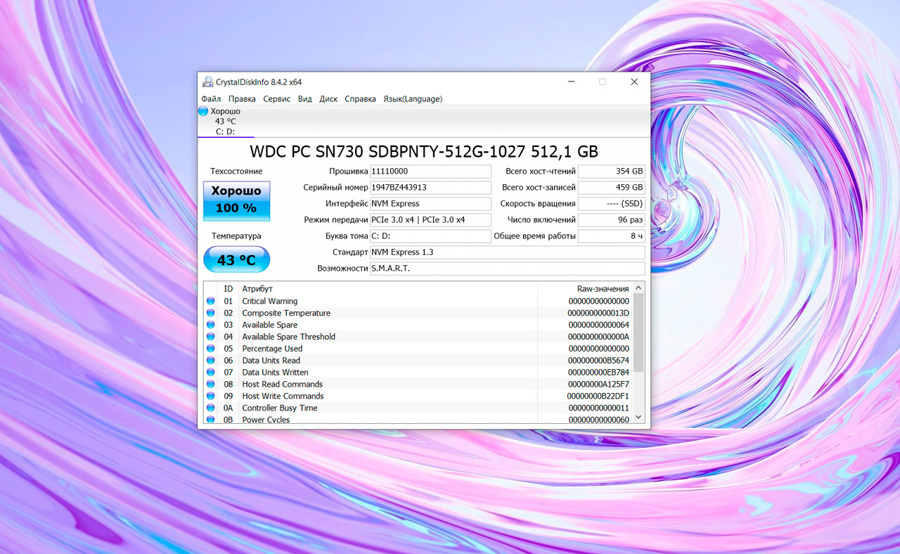Click the status dot for Percentage Used
Screen dimensions: 900x554
pos(211,348)
